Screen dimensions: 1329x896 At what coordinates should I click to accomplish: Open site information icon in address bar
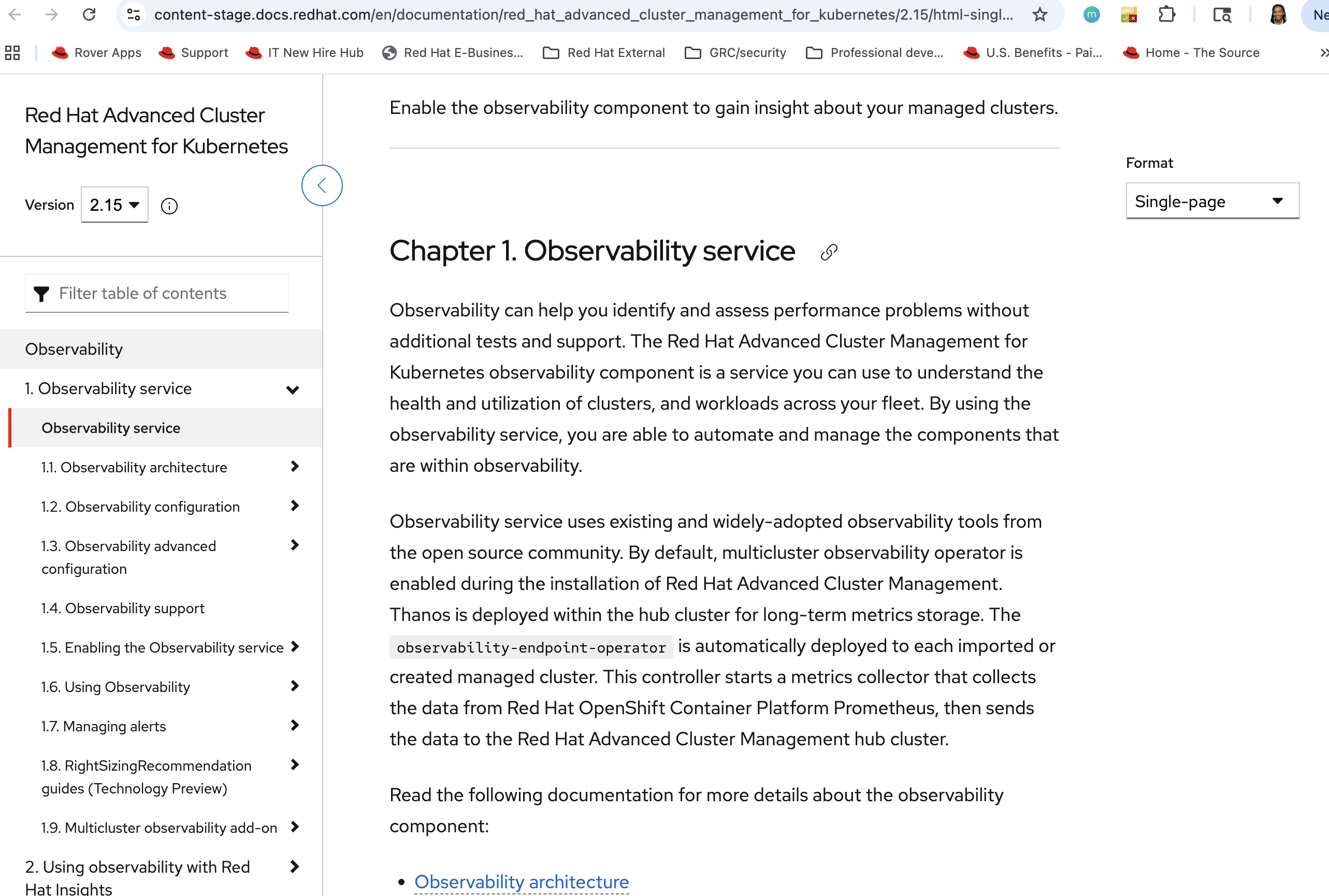pyautogui.click(x=134, y=15)
